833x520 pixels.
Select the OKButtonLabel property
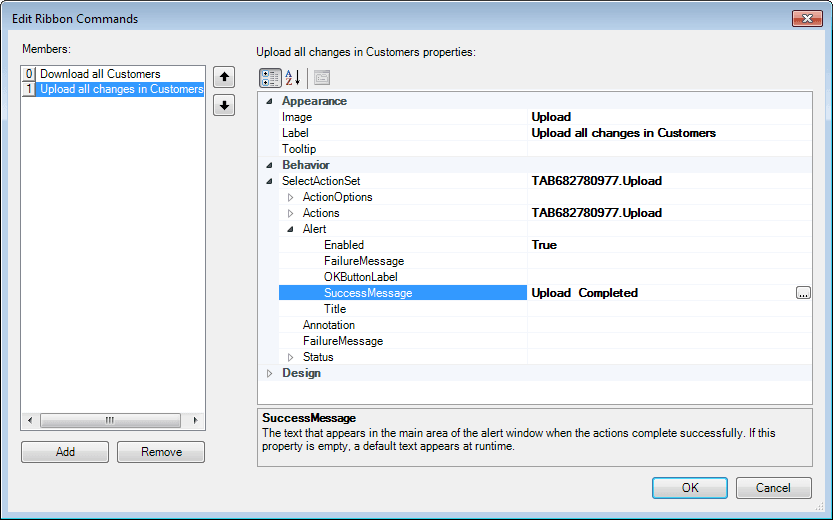[403, 277]
